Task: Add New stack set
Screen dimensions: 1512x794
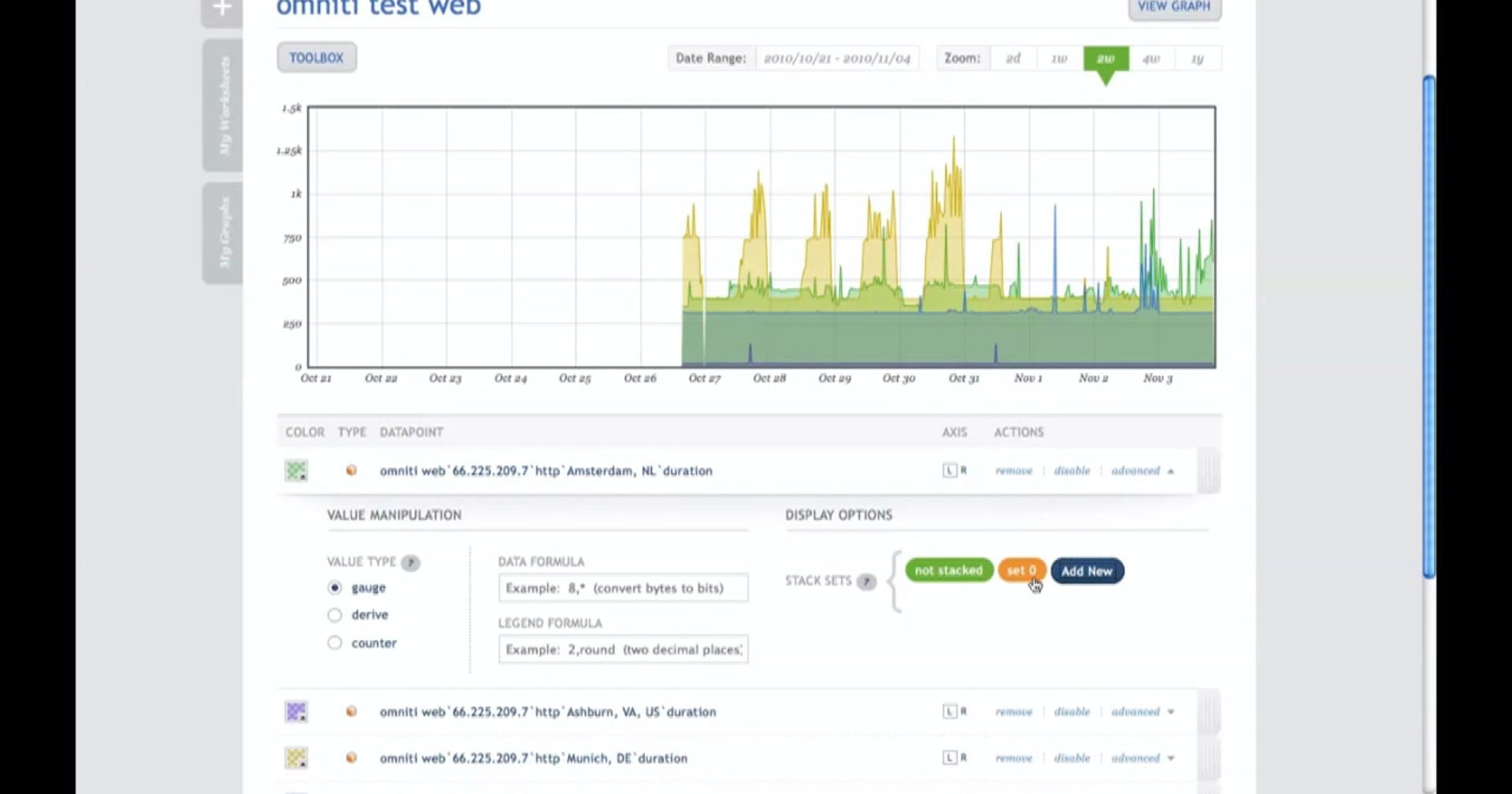Action: pyautogui.click(x=1087, y=571)
